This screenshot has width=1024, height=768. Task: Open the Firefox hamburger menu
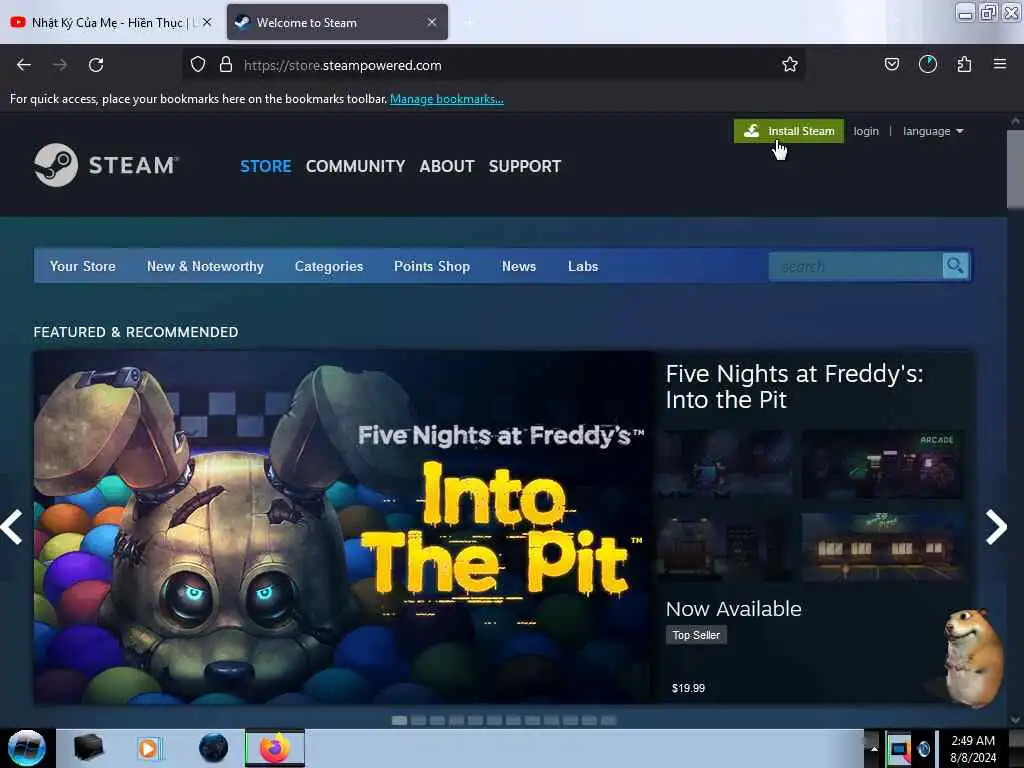tap(1000, 65)
